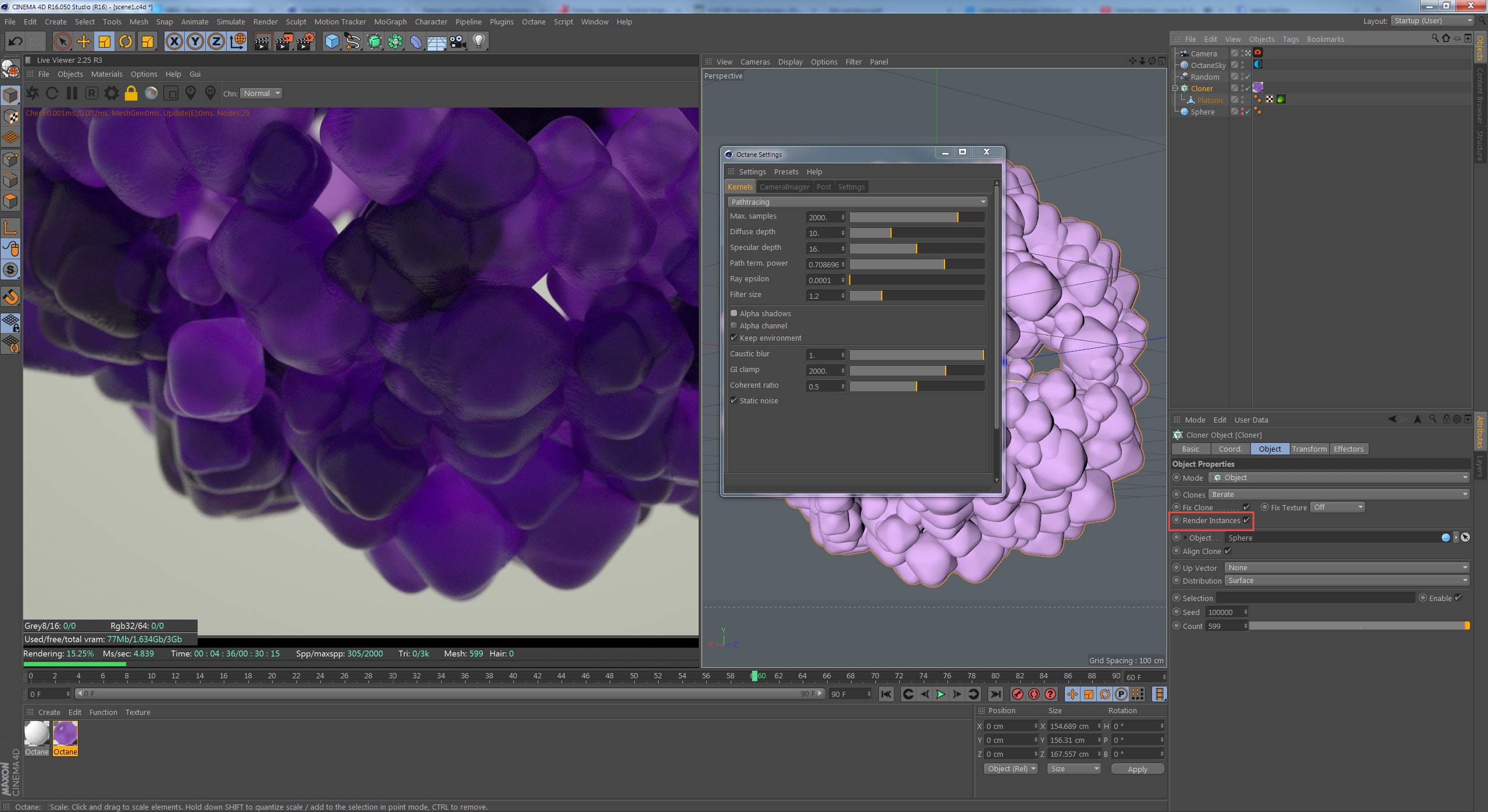Click the Undo arrow icon
The image size is (1488, 812).
[16, 41]
